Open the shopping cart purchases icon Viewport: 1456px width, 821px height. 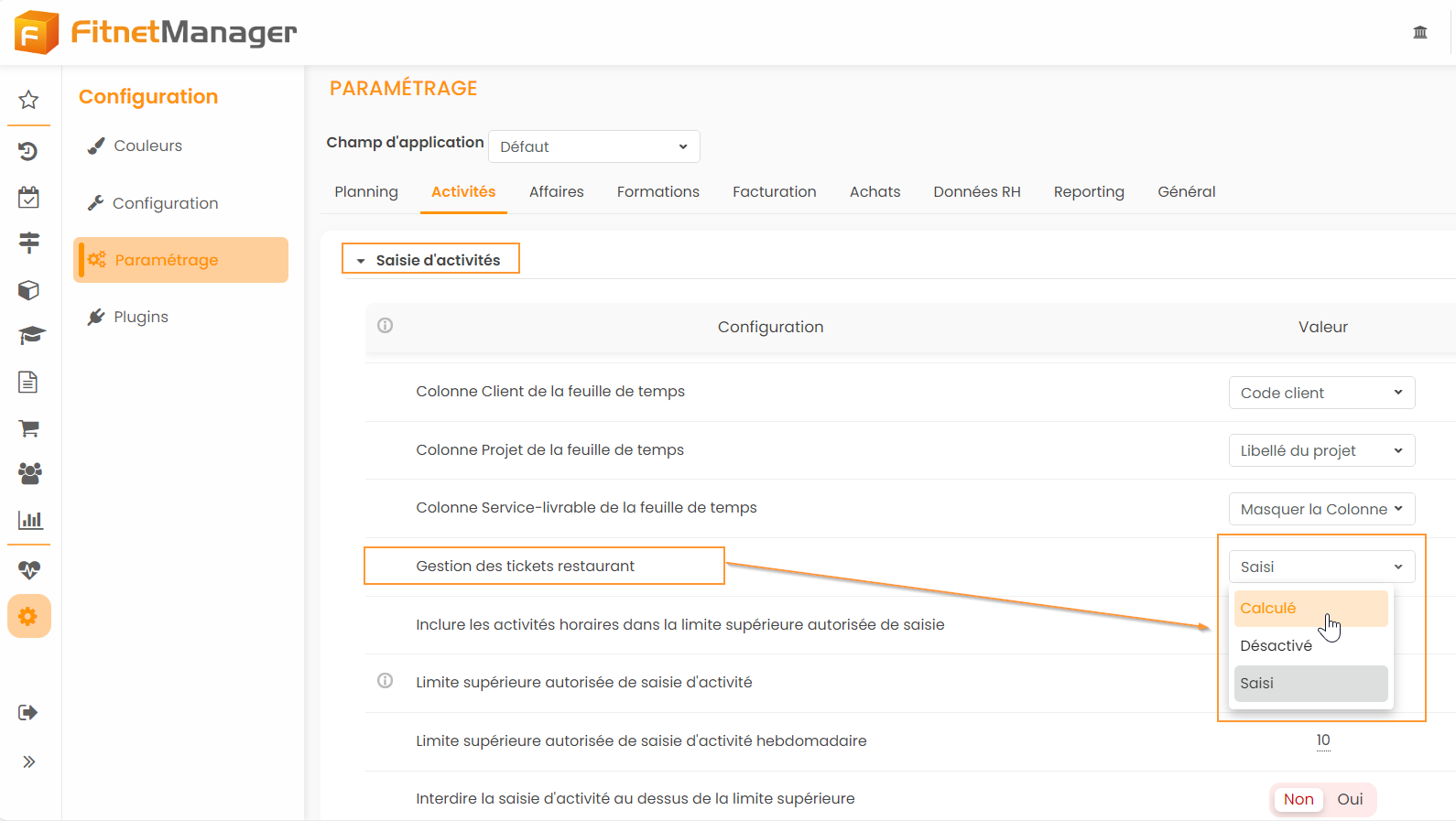click(28, 428)
